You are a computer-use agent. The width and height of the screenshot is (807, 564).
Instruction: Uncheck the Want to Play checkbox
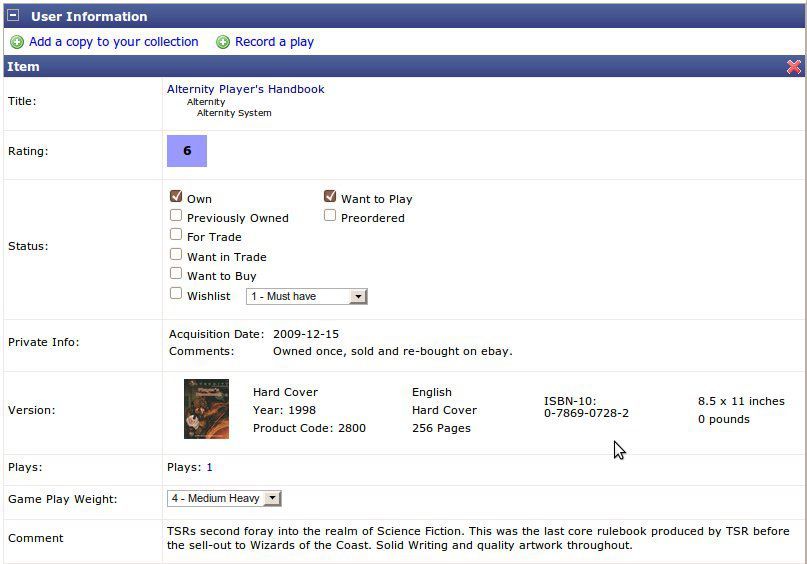point(330,196)
